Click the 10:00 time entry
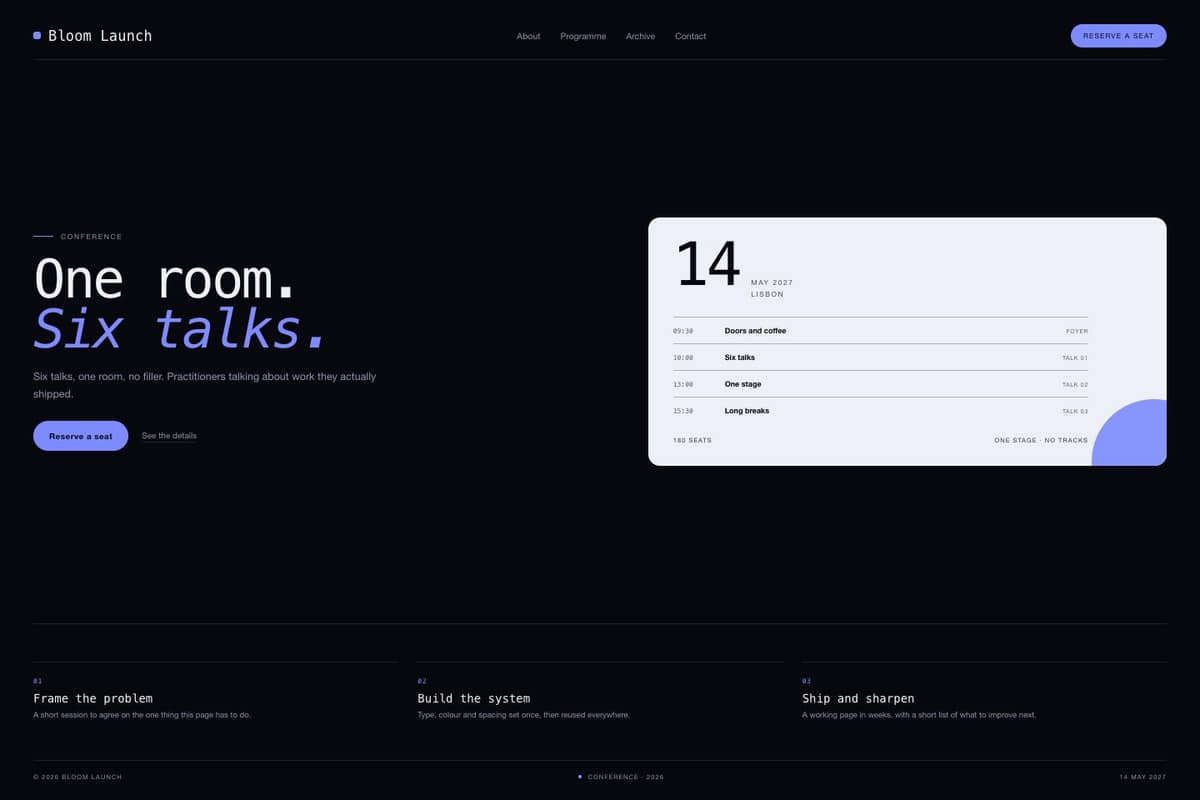1200x800 pixels. tap(683, 358)
